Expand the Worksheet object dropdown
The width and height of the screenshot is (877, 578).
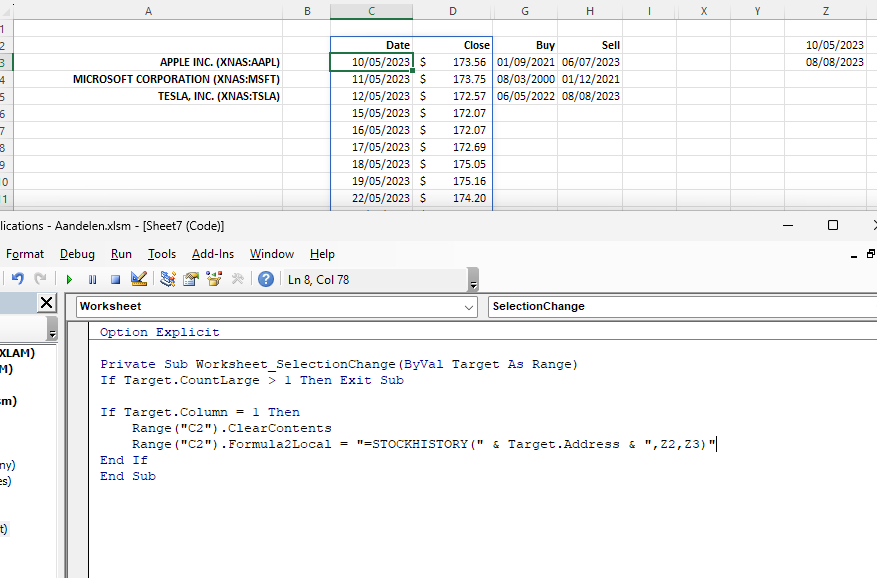(469, 307)
